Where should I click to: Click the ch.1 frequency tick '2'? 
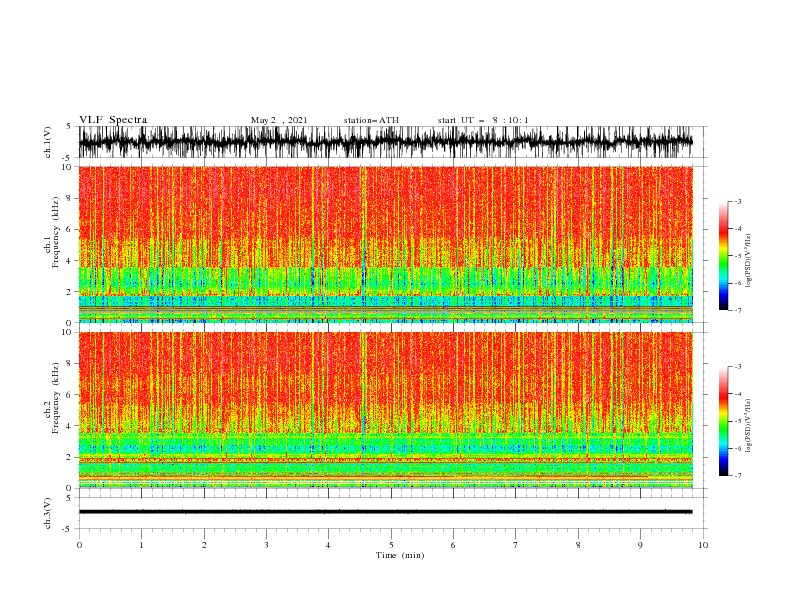pos(70,292)
